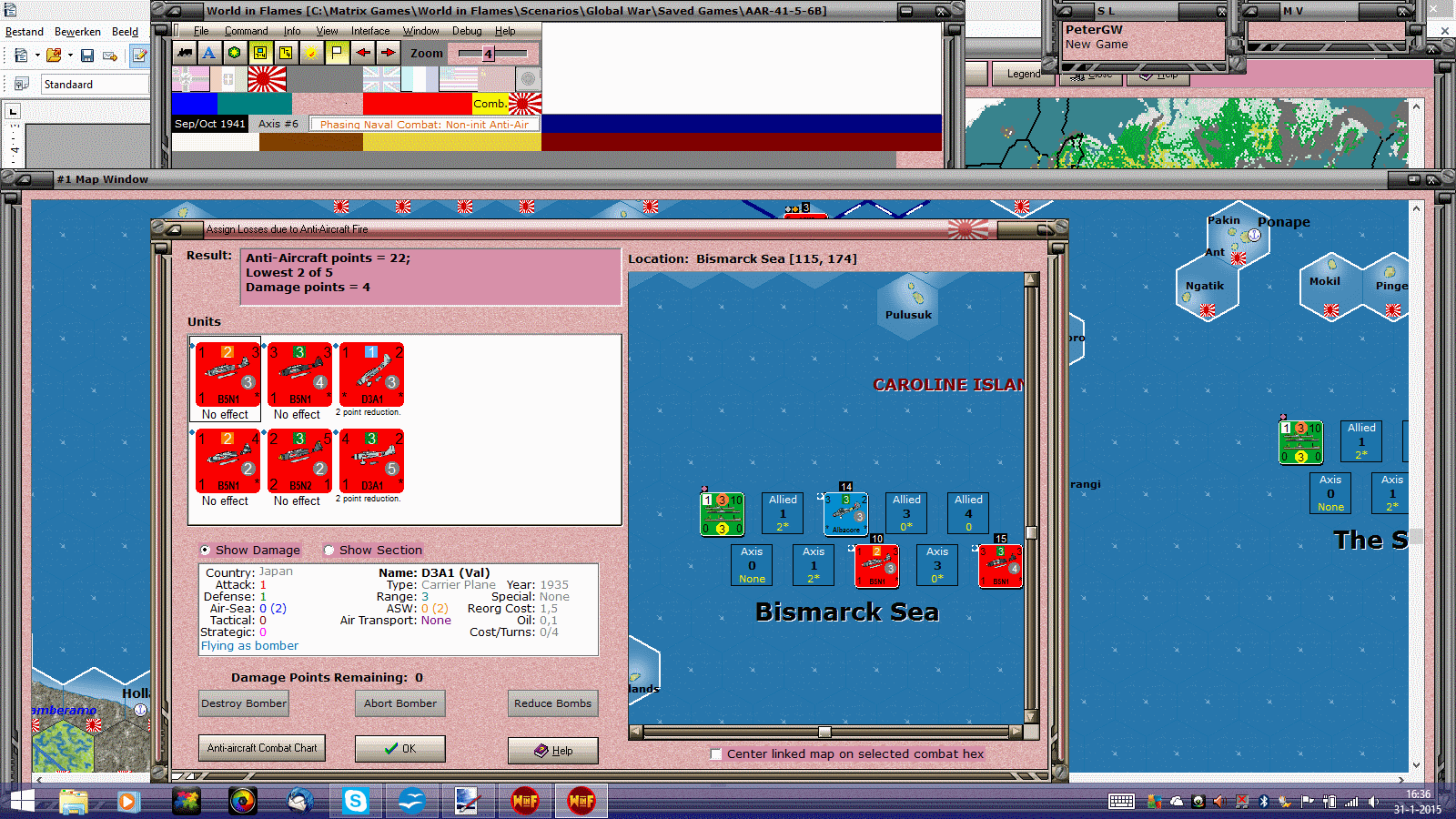Select the faded United States flag
Viewport: 1456px width, 819px height.
[x=458, y=80]
